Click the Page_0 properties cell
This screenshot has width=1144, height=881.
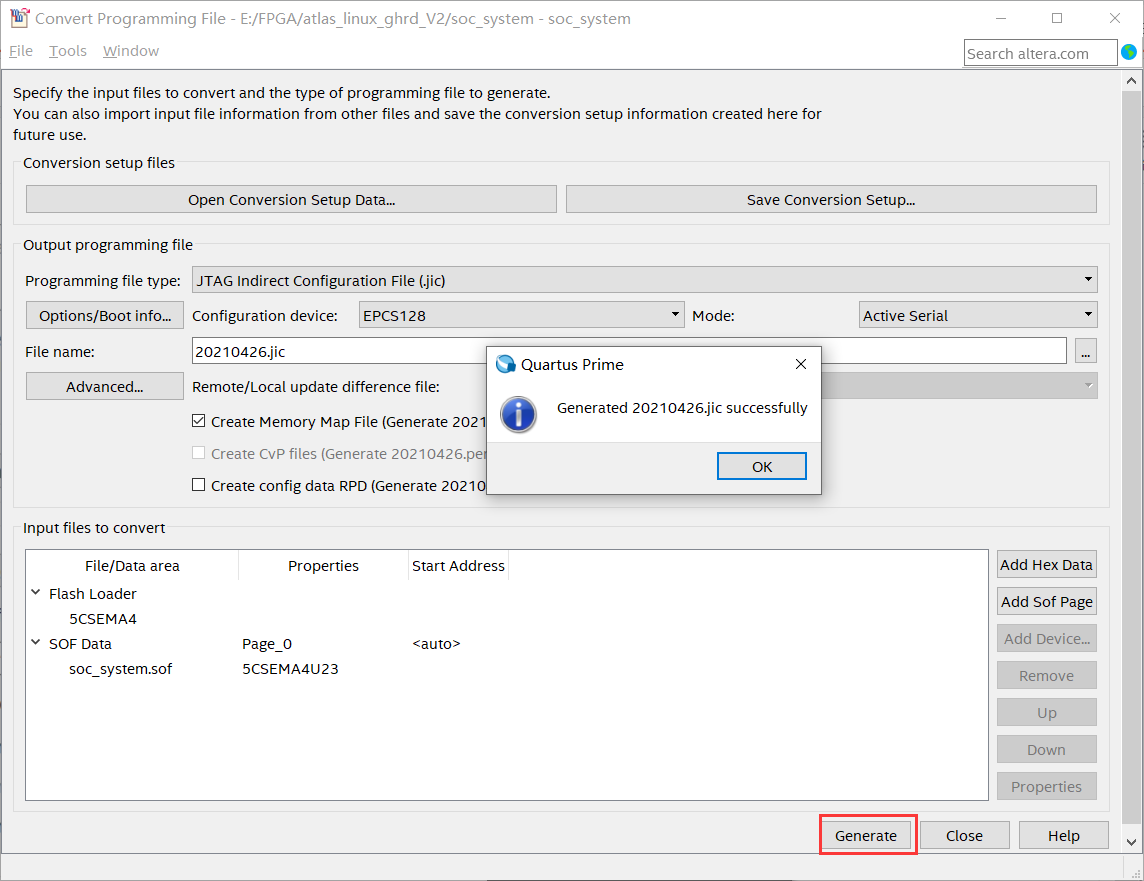267,643
